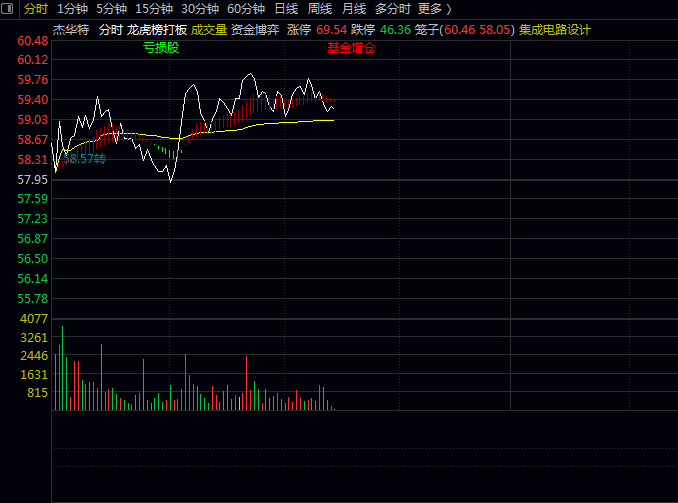Screen dimensions: 678x503
Task: Switch to the 1分钟 chart period
Action: pos(72,9)
